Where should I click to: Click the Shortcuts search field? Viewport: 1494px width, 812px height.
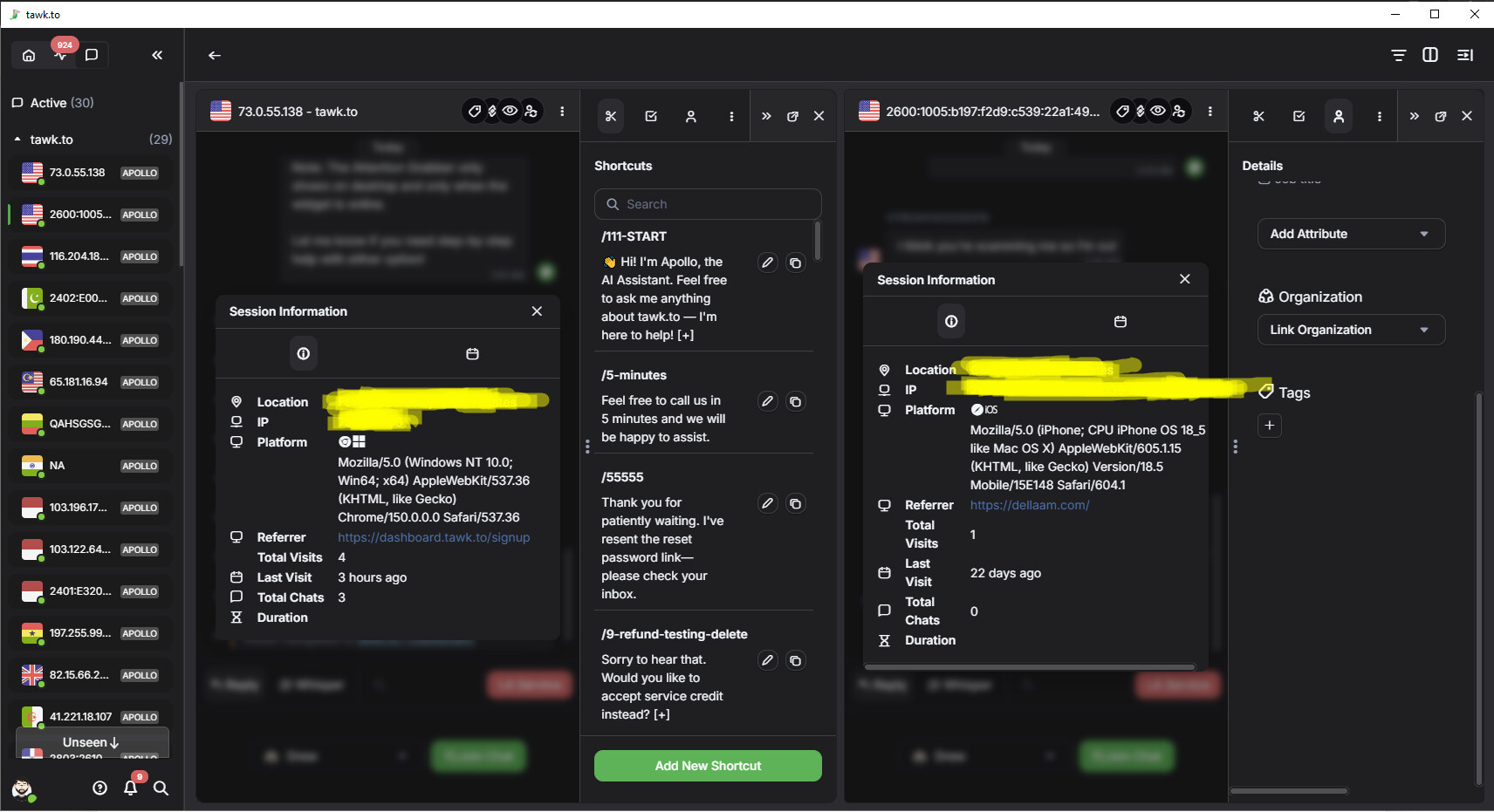pos(708,204)
